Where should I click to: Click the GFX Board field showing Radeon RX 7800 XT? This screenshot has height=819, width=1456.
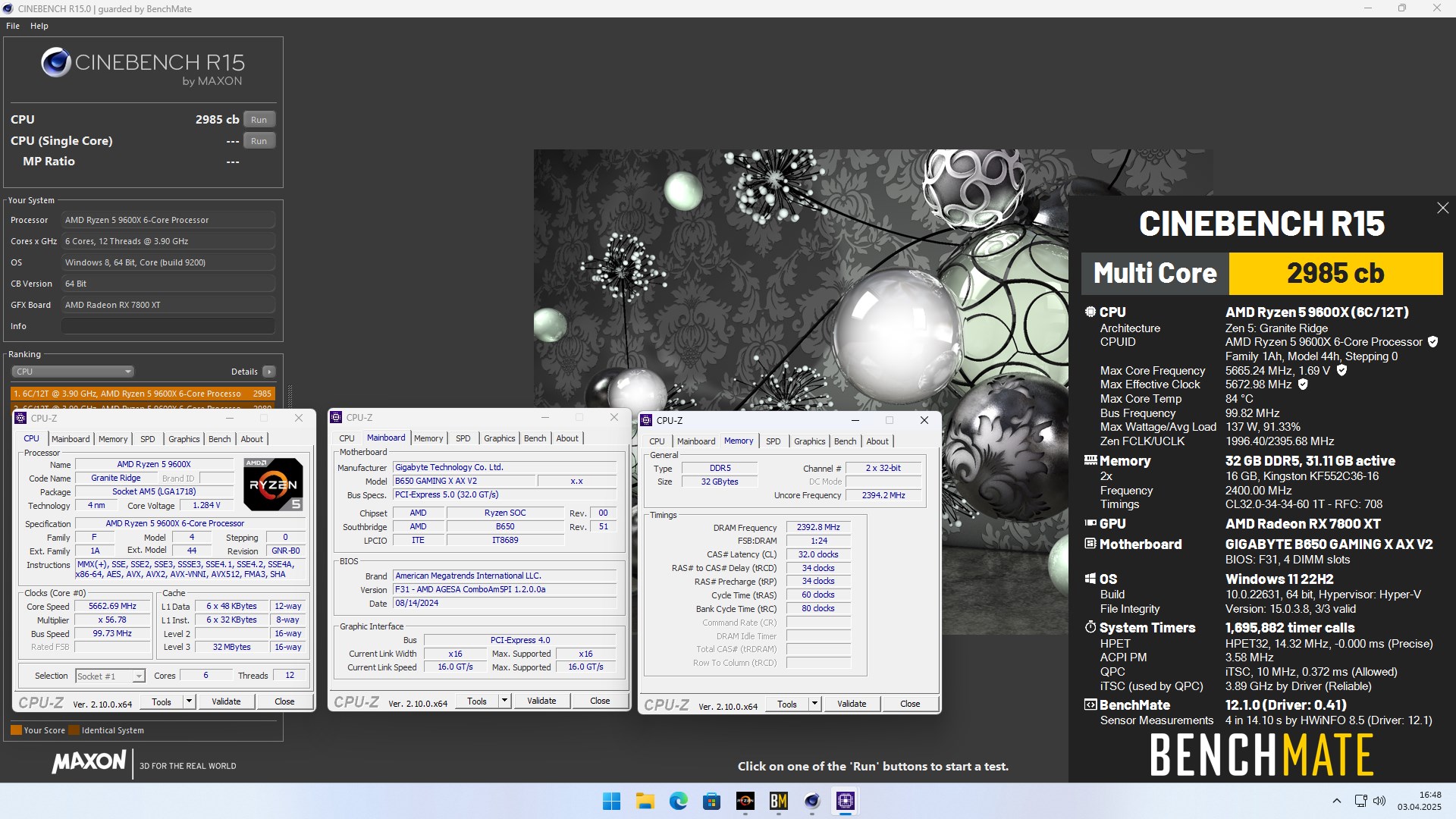168,305
